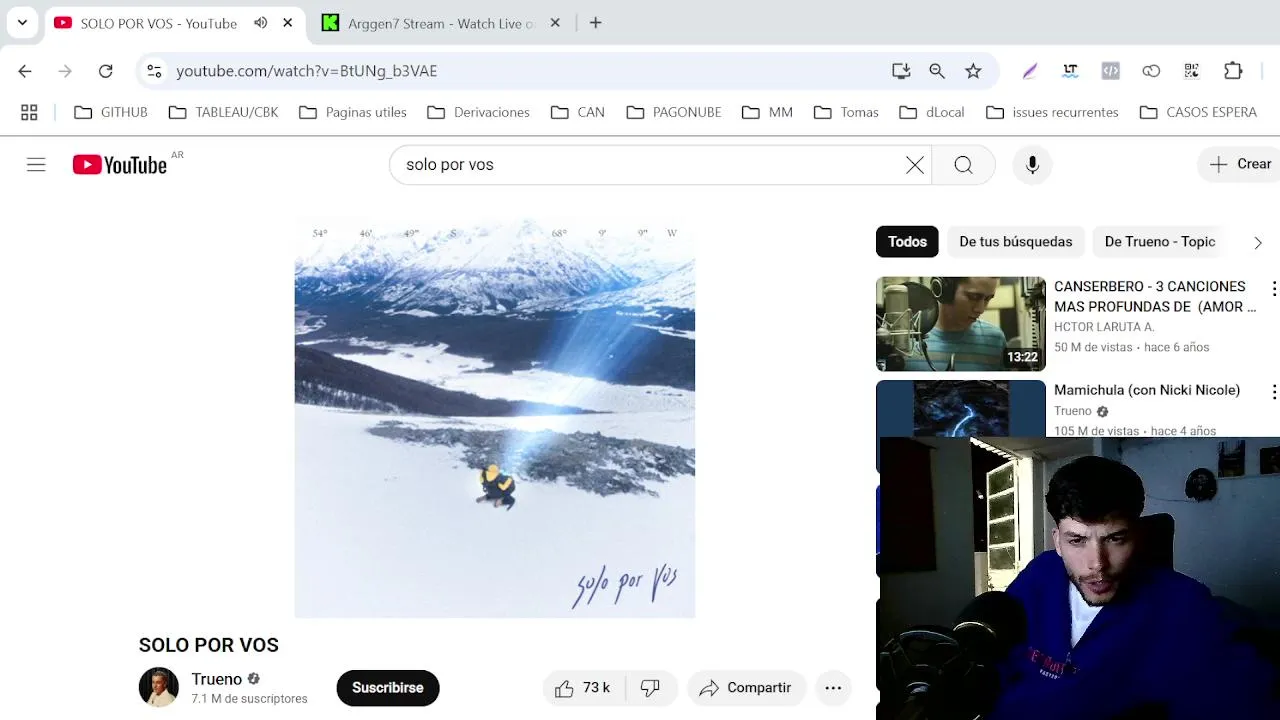Select the De Trueno - Topic chip
This screenshot has width=1280, height=720.
tap(1160, 242)
